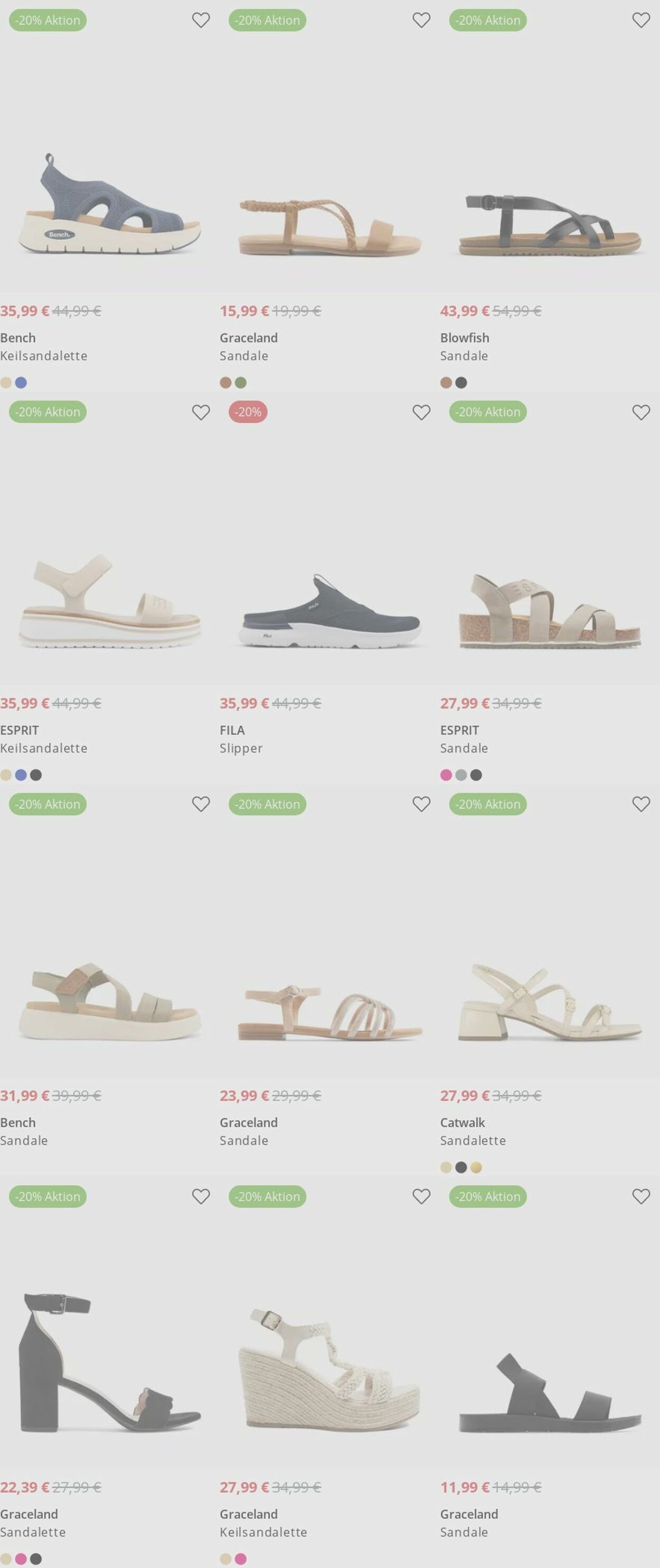Select the black color dot under Catwalk Sandalette
Image resolution: width=660 pixels, height=1568 pixels.
460,1167
